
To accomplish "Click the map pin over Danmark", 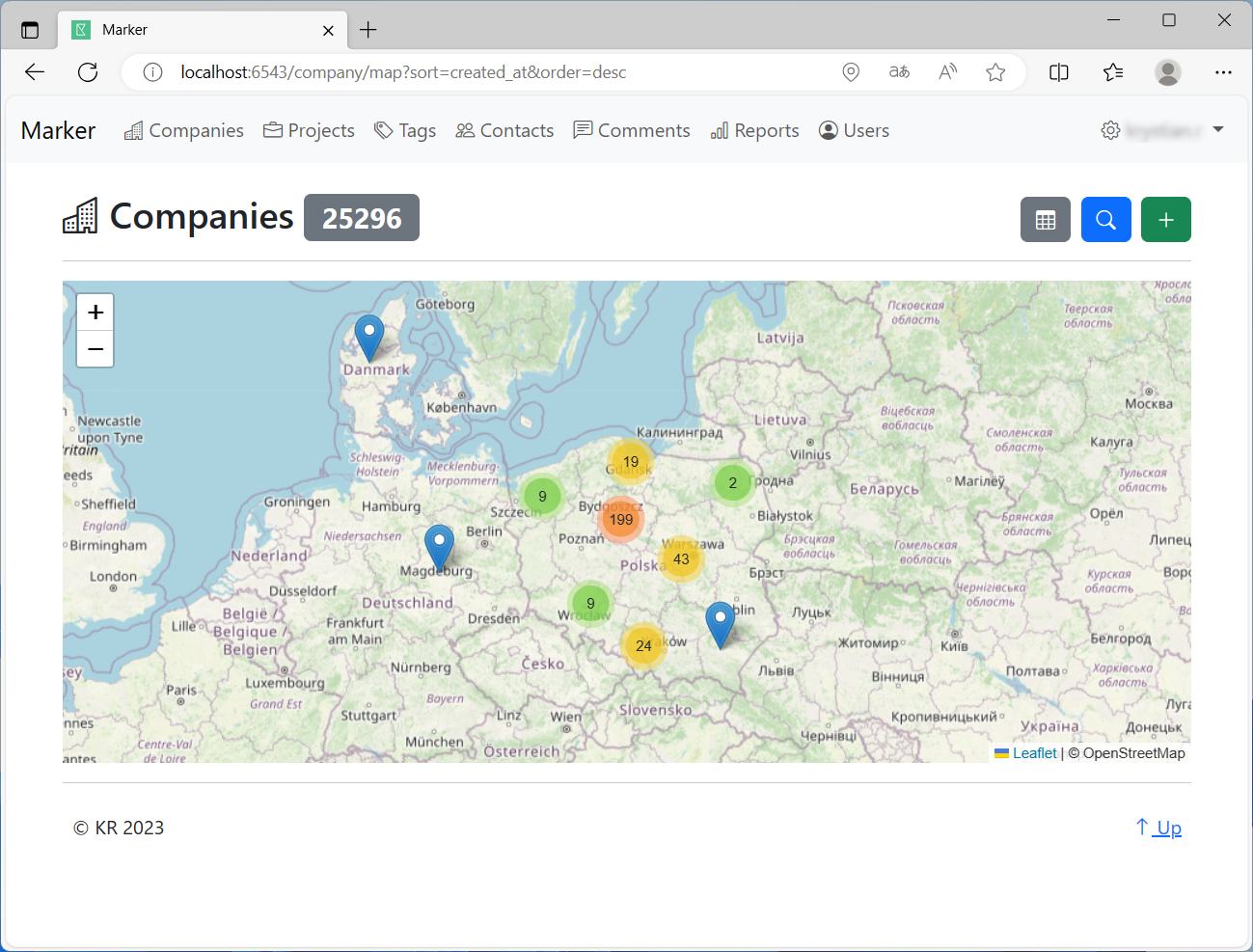I will [x=369, y=338].
